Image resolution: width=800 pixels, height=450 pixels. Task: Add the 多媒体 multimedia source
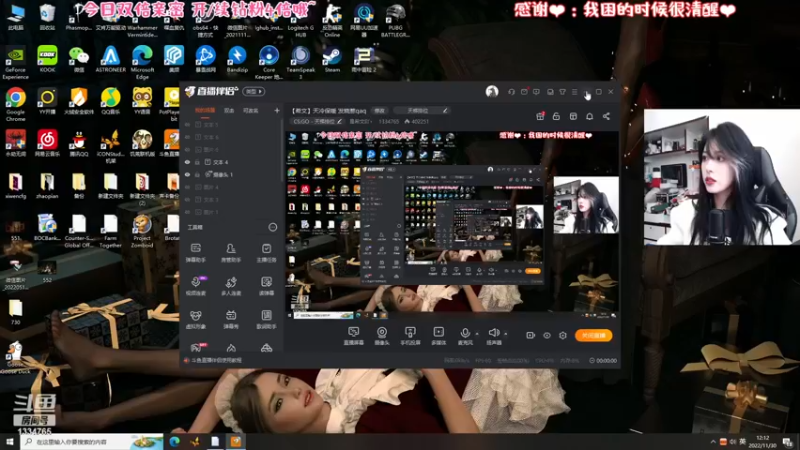(438, 336)
